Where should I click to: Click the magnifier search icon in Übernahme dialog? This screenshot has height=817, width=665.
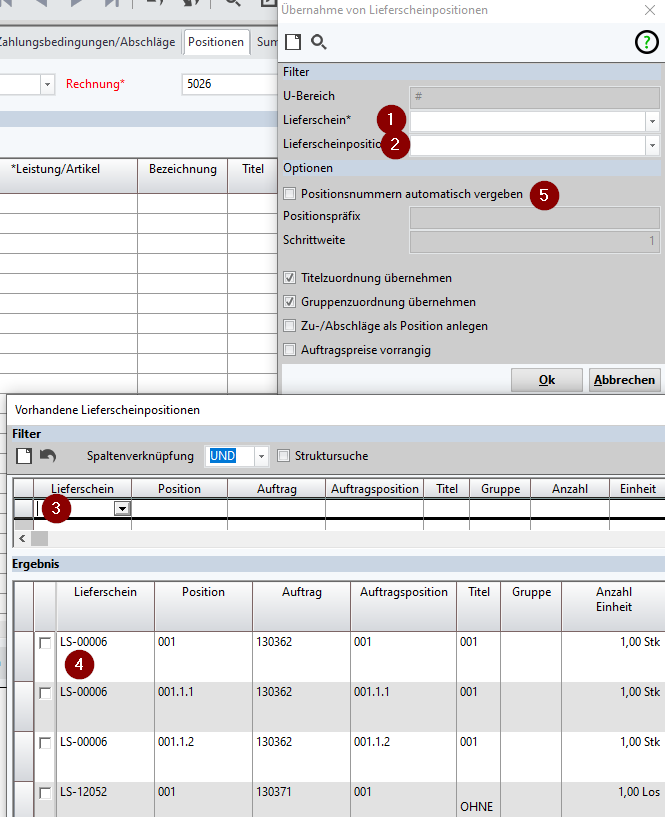point(319,42)
